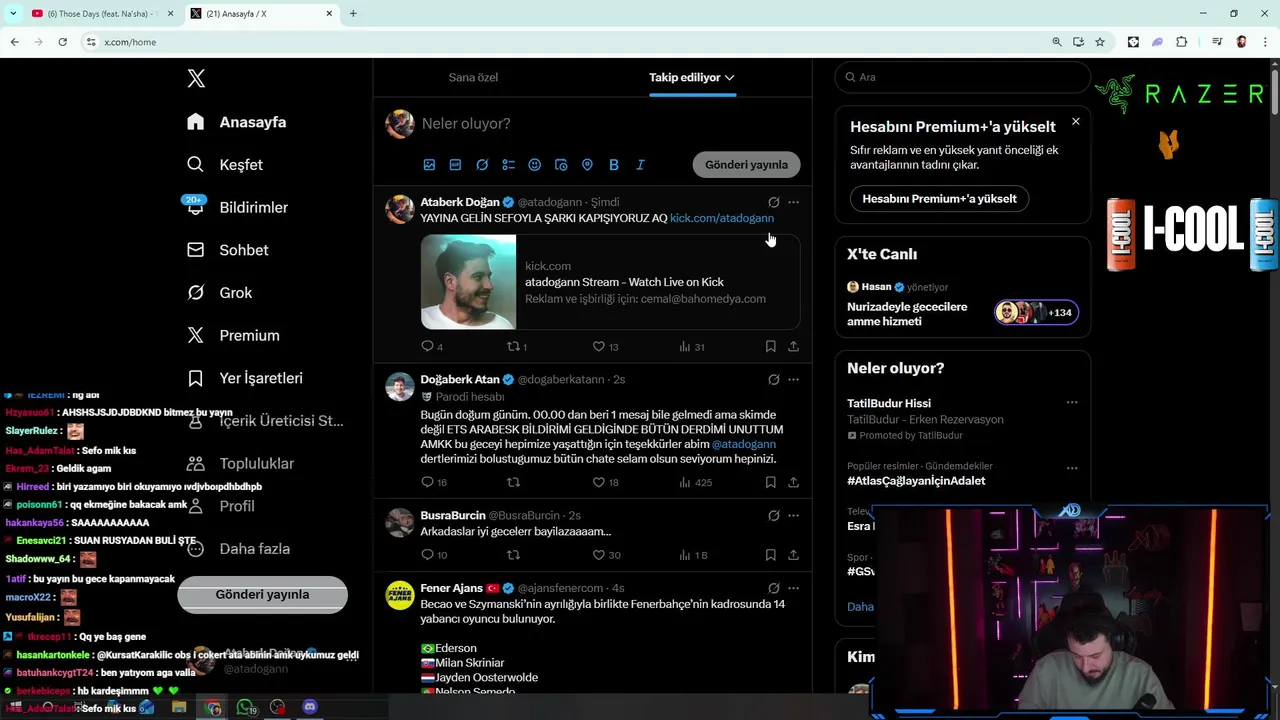Viewport: 1280px width, 720px height.
Task: Like BusraBurcin post
Action: (x=599, y=555)
